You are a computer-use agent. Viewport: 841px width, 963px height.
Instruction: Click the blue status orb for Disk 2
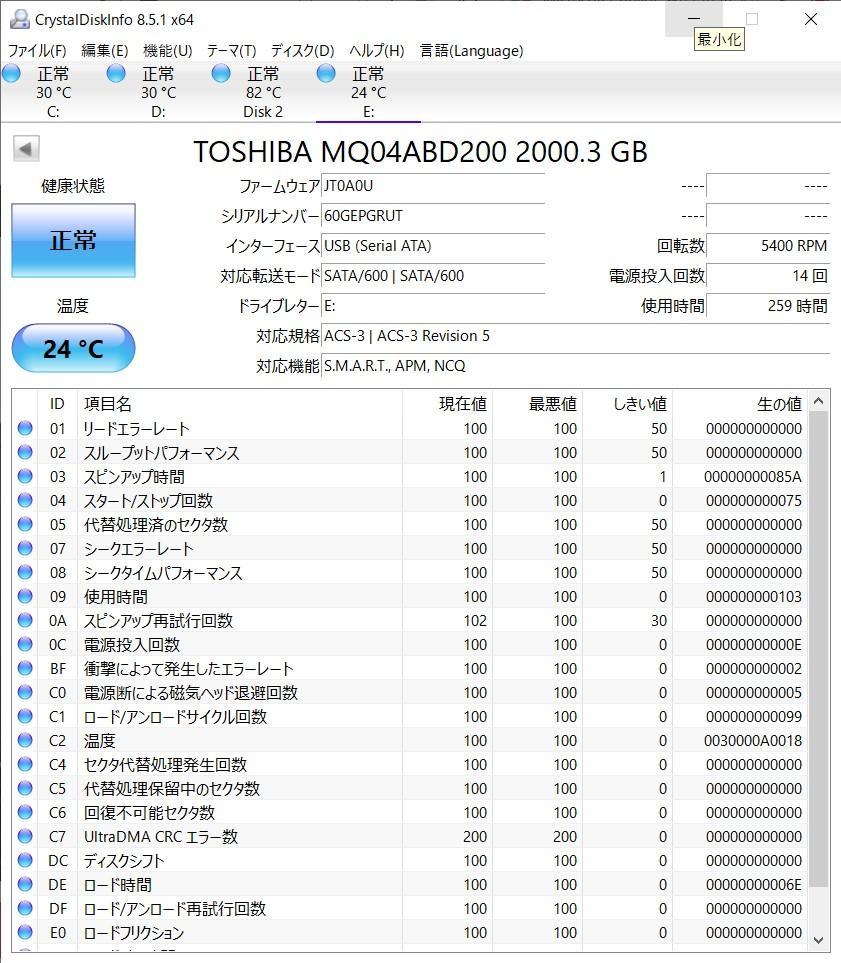pyautogui.click(x=221, y=74)
